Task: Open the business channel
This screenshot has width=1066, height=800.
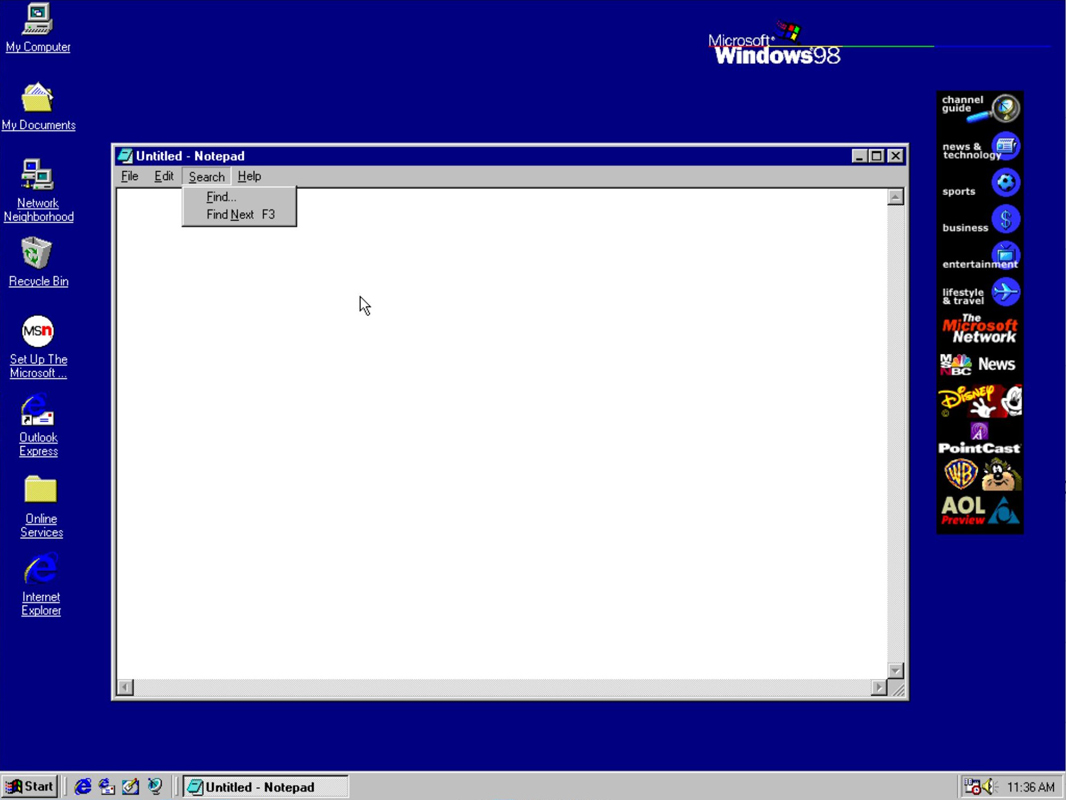Action: pos(980,220)
